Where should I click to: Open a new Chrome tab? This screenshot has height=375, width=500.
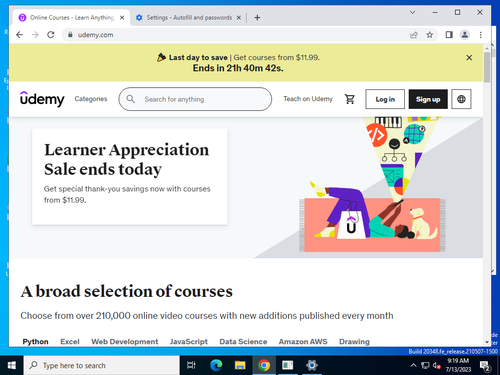click(x=257, y=18)
